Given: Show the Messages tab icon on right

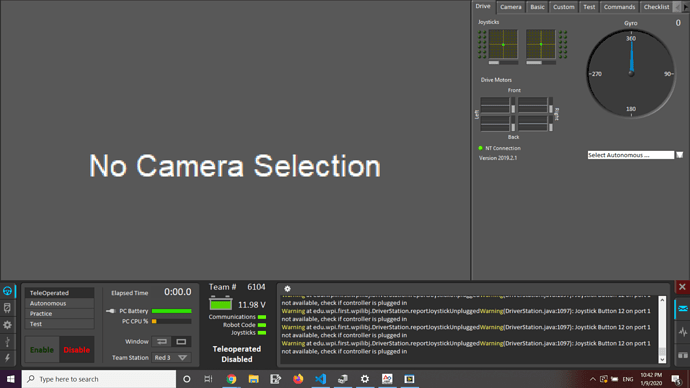Looking at the screenshot, I should (683, 309).
